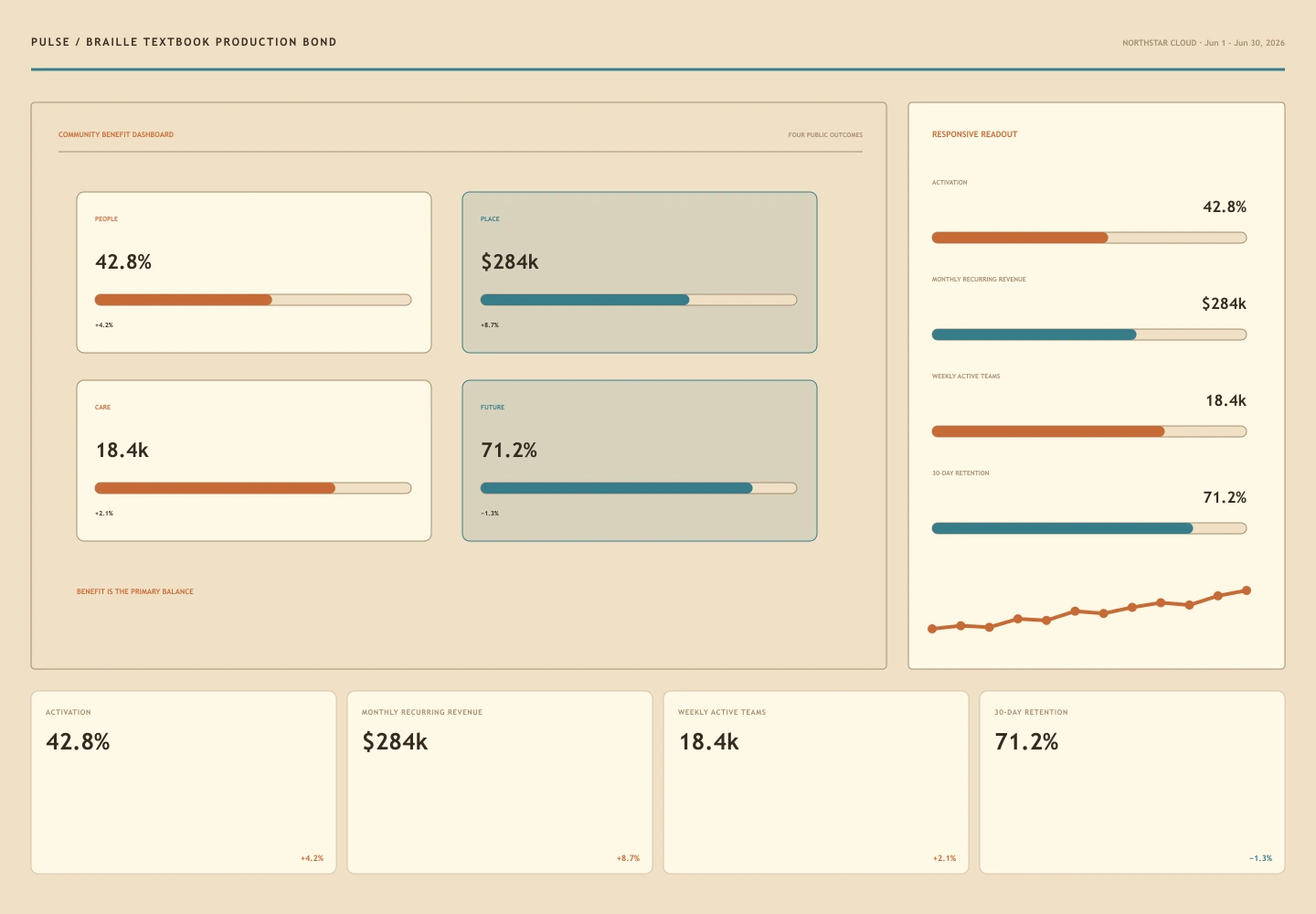
Task: Click the +8.7% change in the Place card
Action: (x=490, y=325)
